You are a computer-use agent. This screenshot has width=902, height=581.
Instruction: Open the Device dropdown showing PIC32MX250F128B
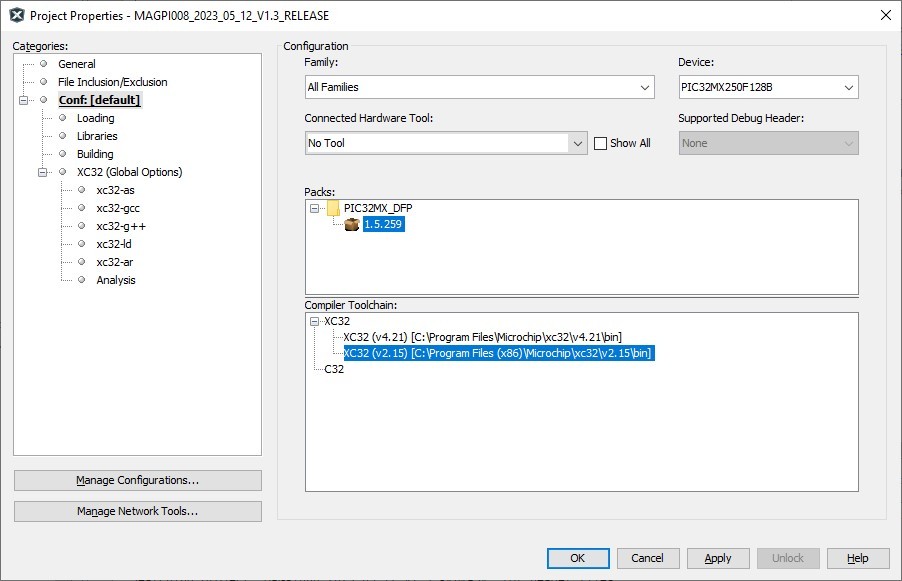(x=769, y=87)
